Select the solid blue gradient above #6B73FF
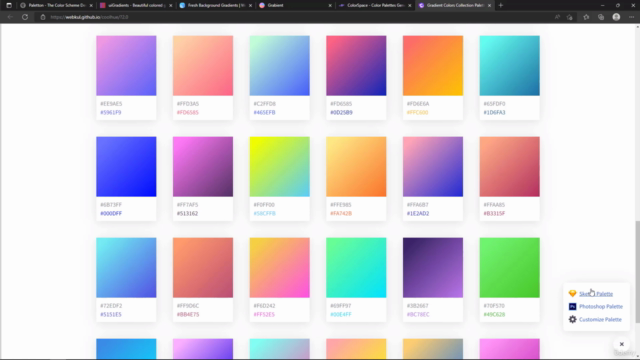Viewport: 640px width, 360px height. point(126,167)
